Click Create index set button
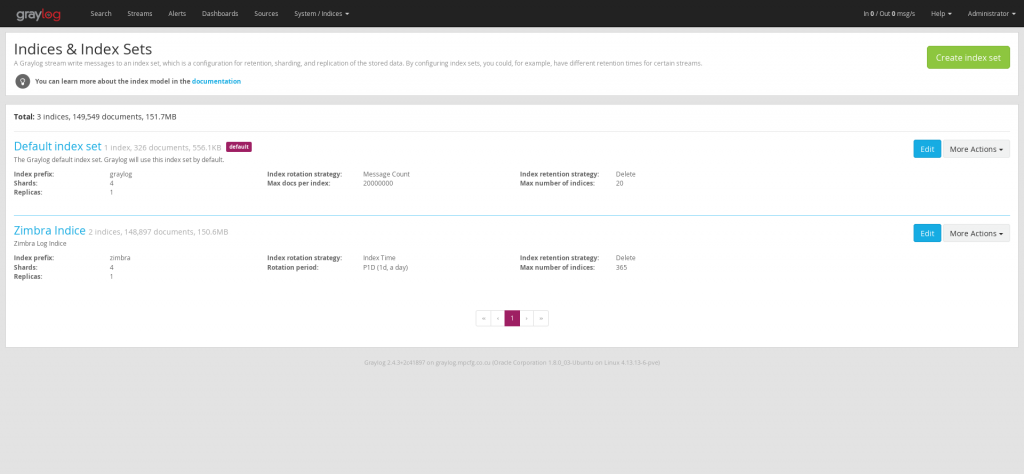The width and height of the screenshot is (1024, 474). coord(968,57)
